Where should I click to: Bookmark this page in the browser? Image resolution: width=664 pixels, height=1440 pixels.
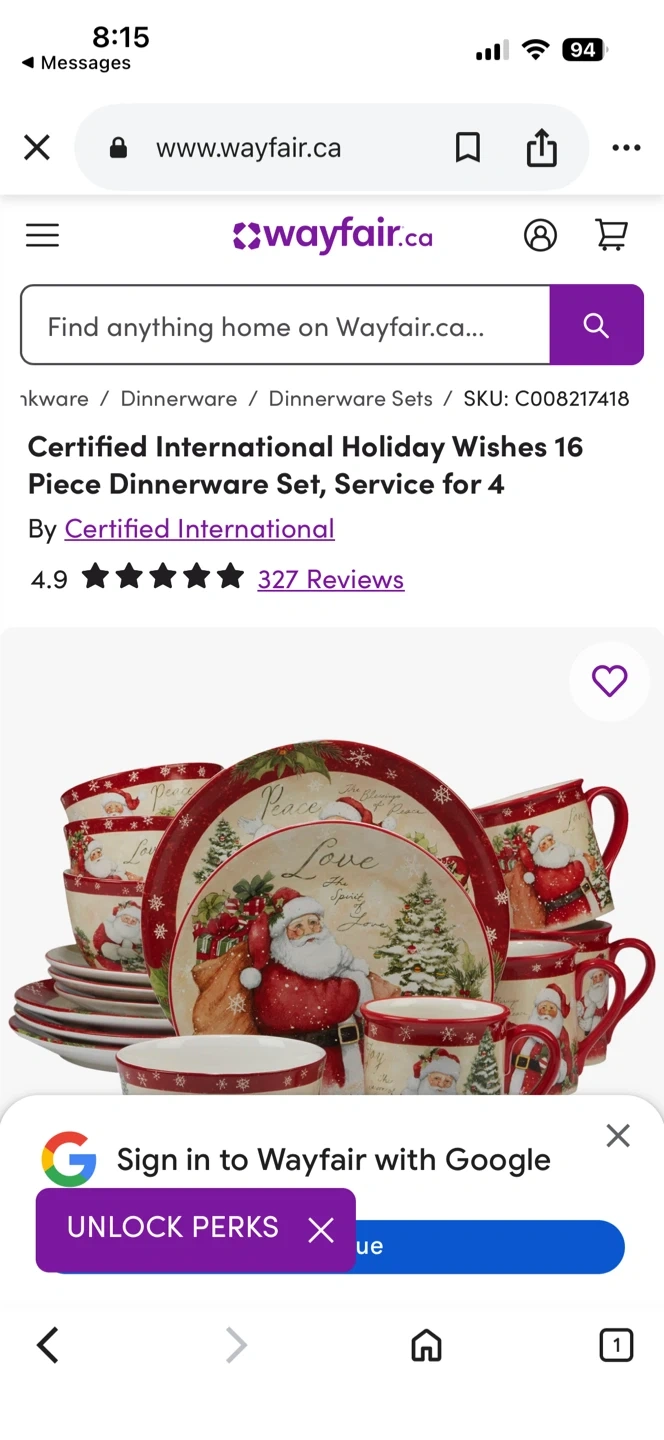tap(467, 149)
